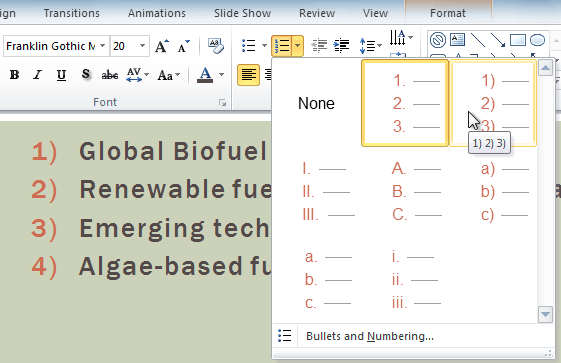Select the 1) 2) 3) numbering style
The height and width of the screenshot is (363, 561).
493,103
